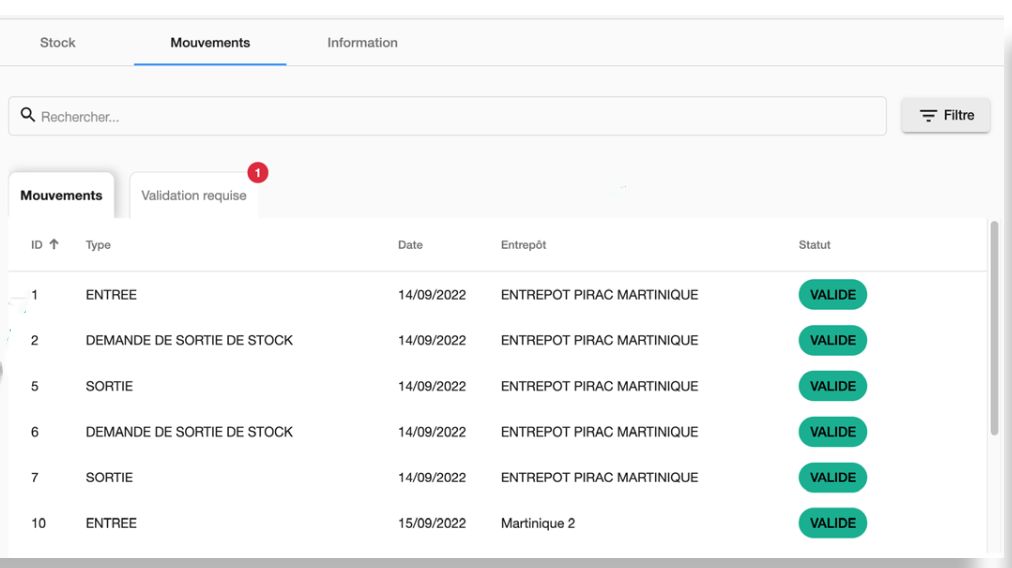Click VALIDE status on row ID 10
This screenshot has width=1012, height=568.
click(832, 523)
